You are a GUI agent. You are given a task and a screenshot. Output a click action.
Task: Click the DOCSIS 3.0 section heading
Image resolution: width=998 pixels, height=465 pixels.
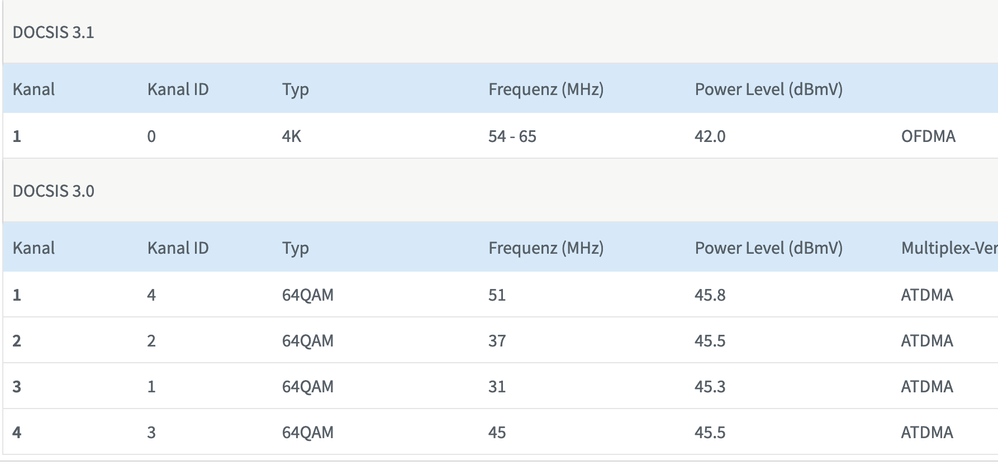click(53, 191)
